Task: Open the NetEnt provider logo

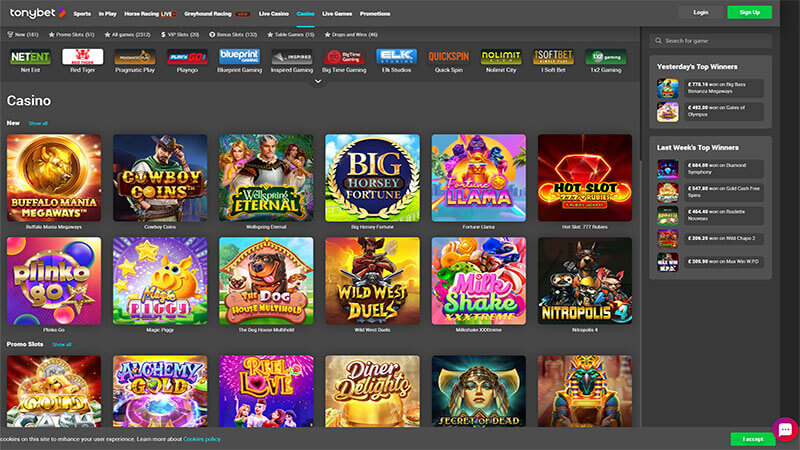Action: (30, 57)
